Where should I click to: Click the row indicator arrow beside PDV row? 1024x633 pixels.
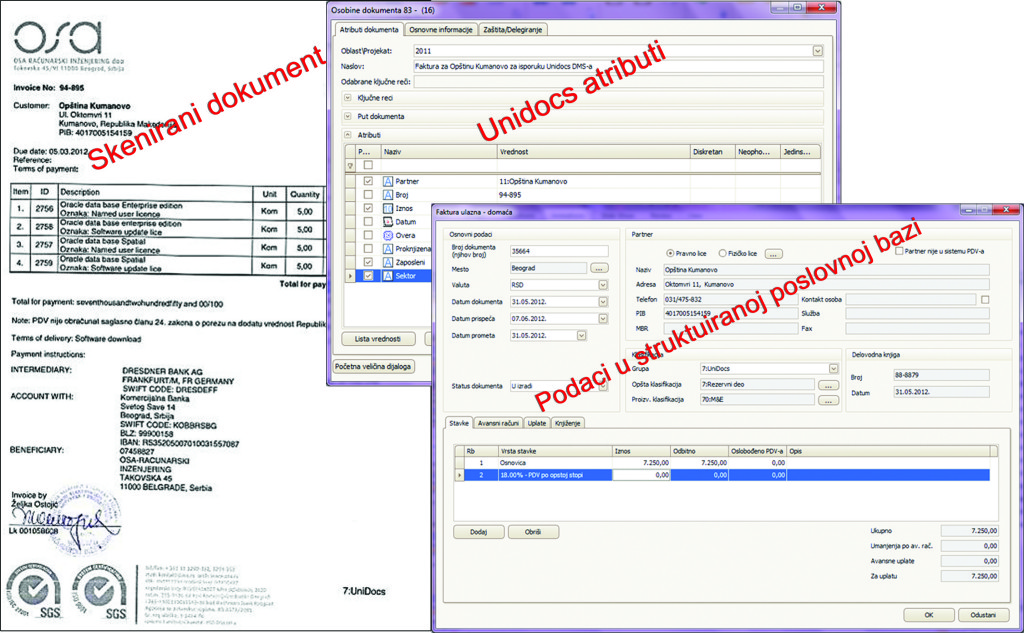(x=459, y=475)
